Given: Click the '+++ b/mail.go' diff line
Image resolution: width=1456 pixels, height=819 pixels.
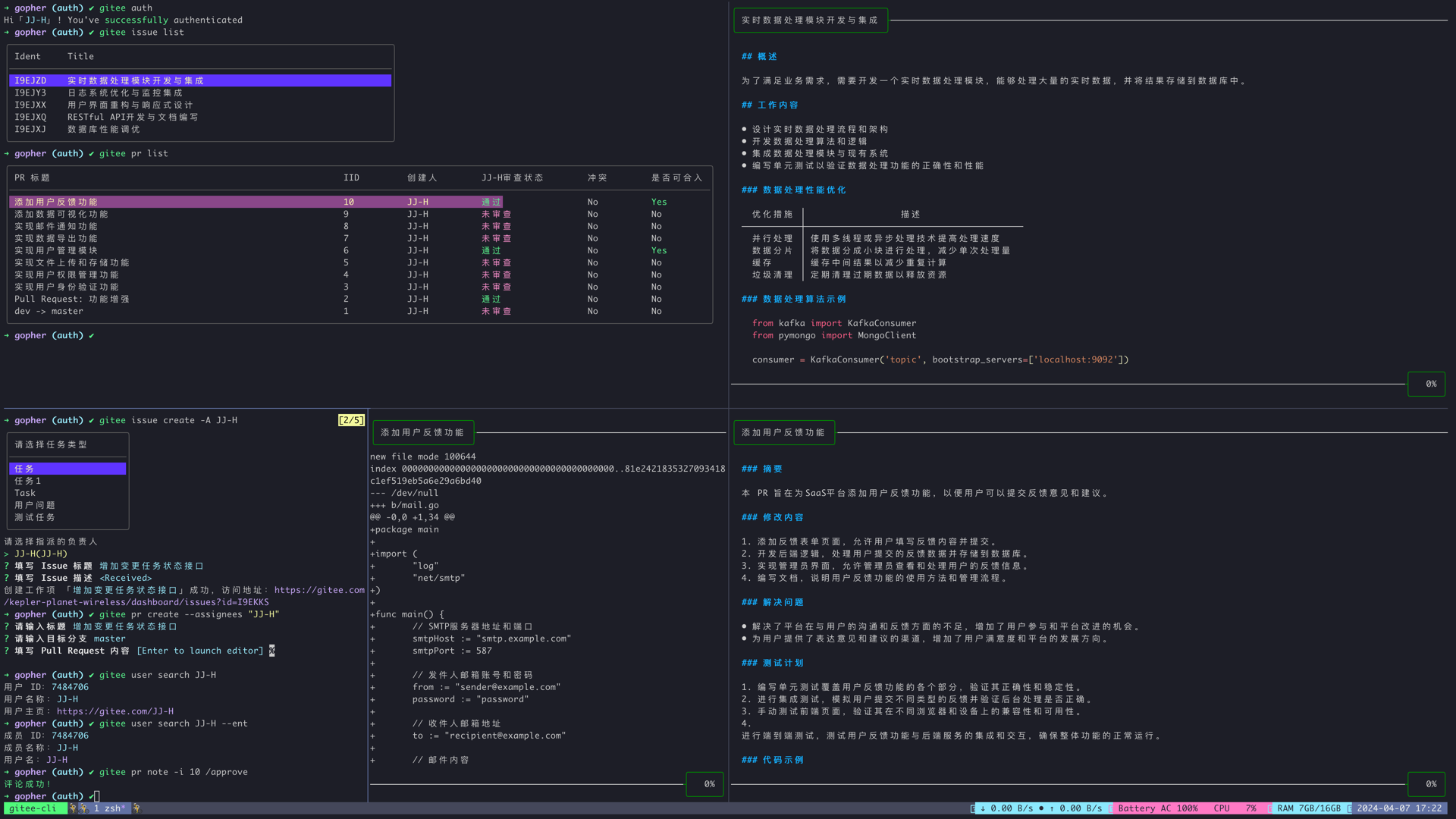Looking at the screenshot, I should coord(404,505).
